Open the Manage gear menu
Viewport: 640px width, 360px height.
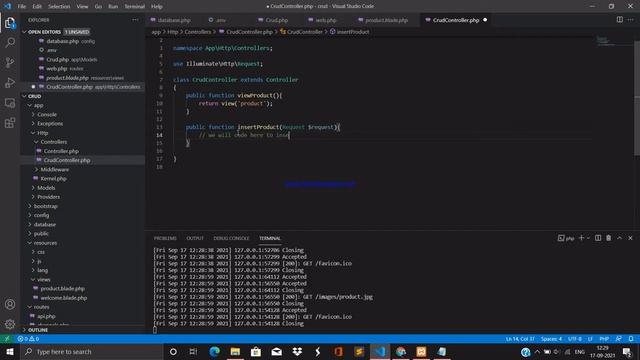click(10, 324)
